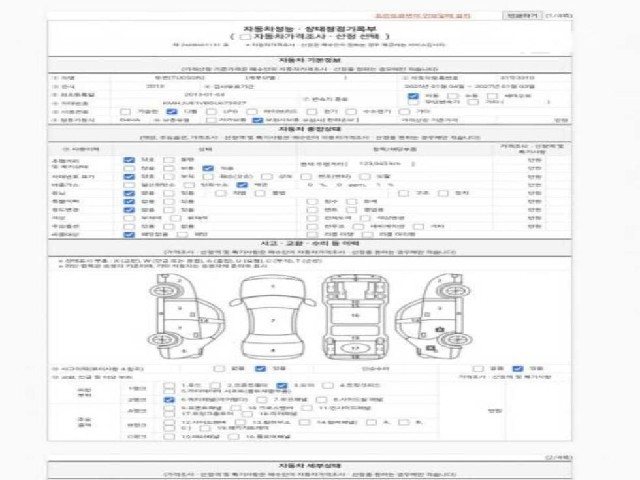Viewport: 640px width, 480px height.
Task: Check the 수소전기 fuel checkbox
Action: coord(351,111)
